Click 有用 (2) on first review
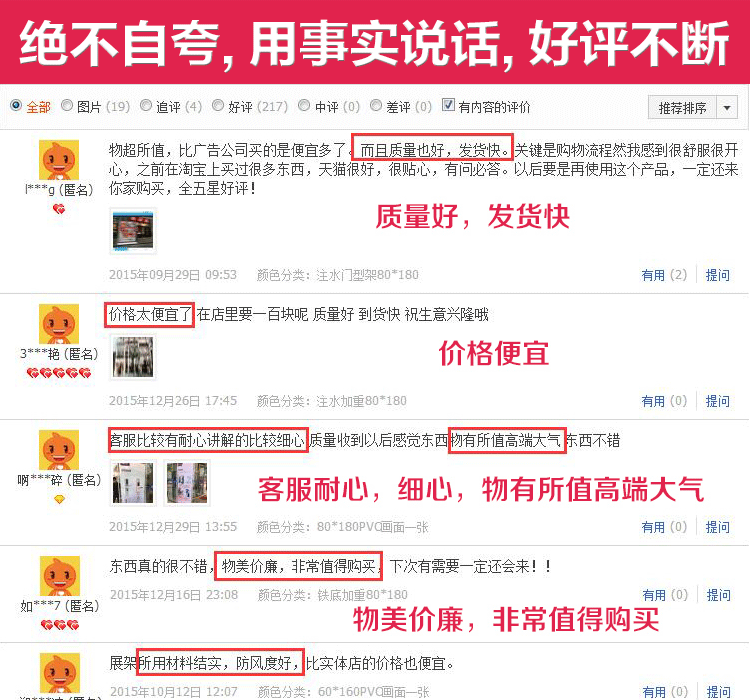The image size is (750, 700). (x=664, y=275)
